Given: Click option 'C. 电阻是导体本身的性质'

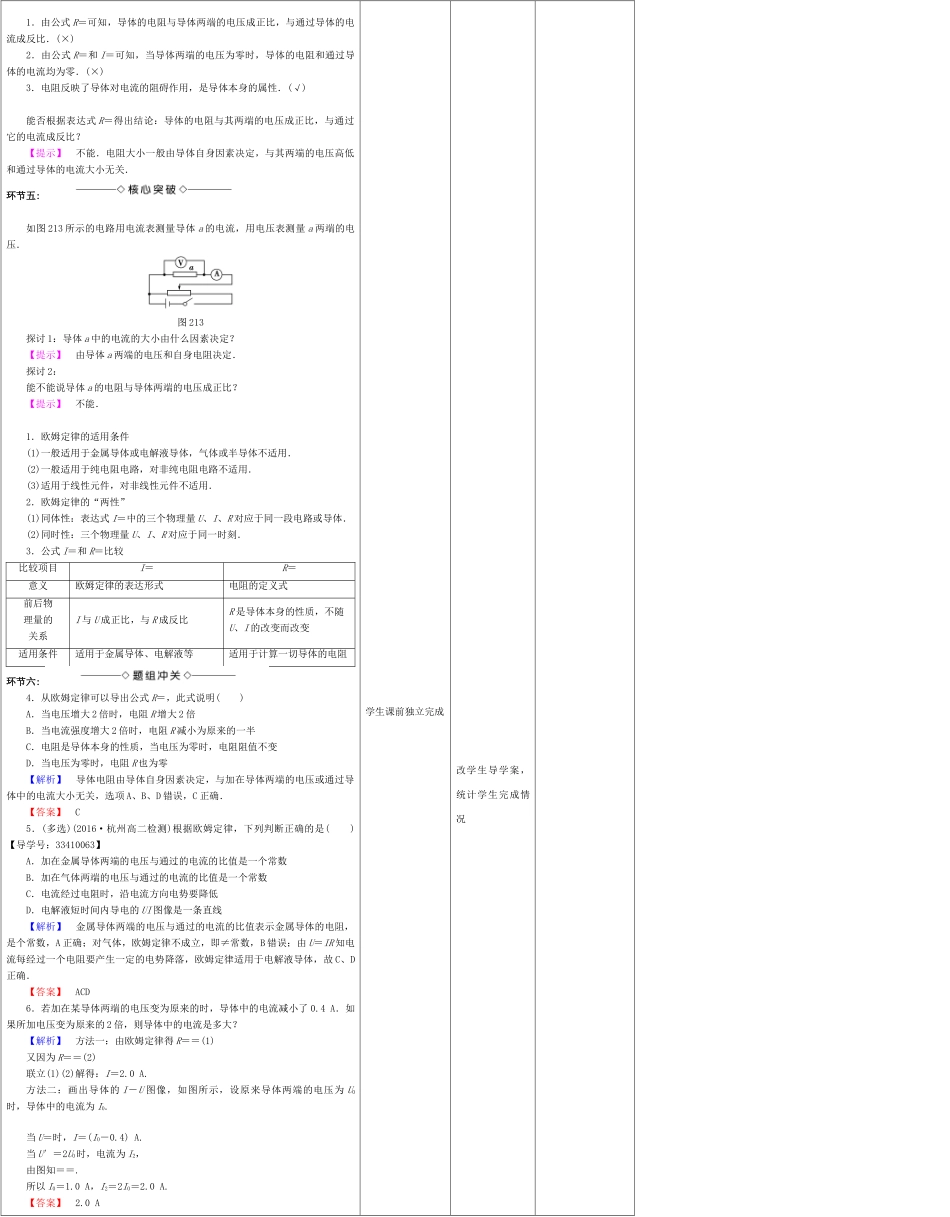Looking at the screenshot, I should pos(152,746).
